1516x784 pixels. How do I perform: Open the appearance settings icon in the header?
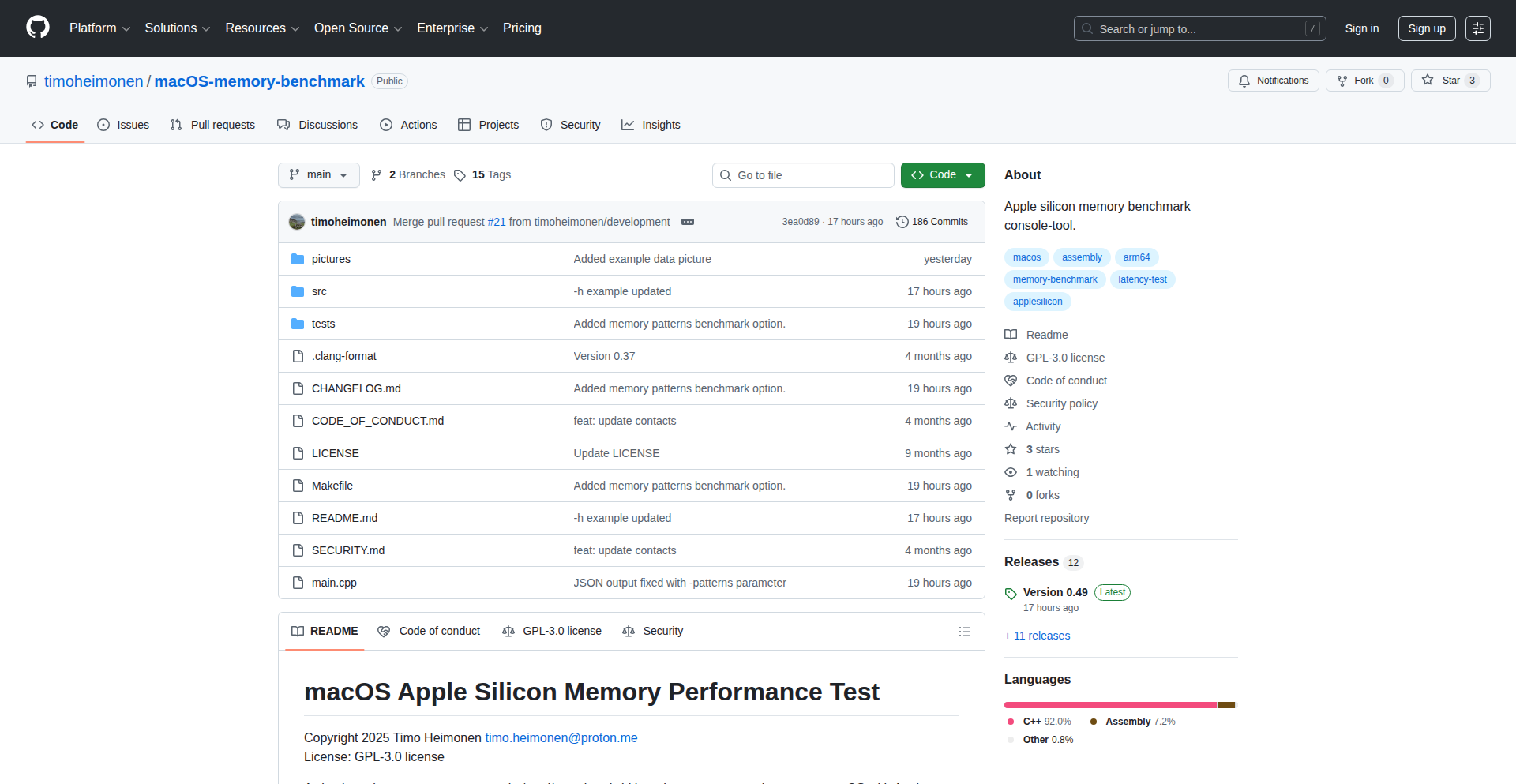[1477, 28]
